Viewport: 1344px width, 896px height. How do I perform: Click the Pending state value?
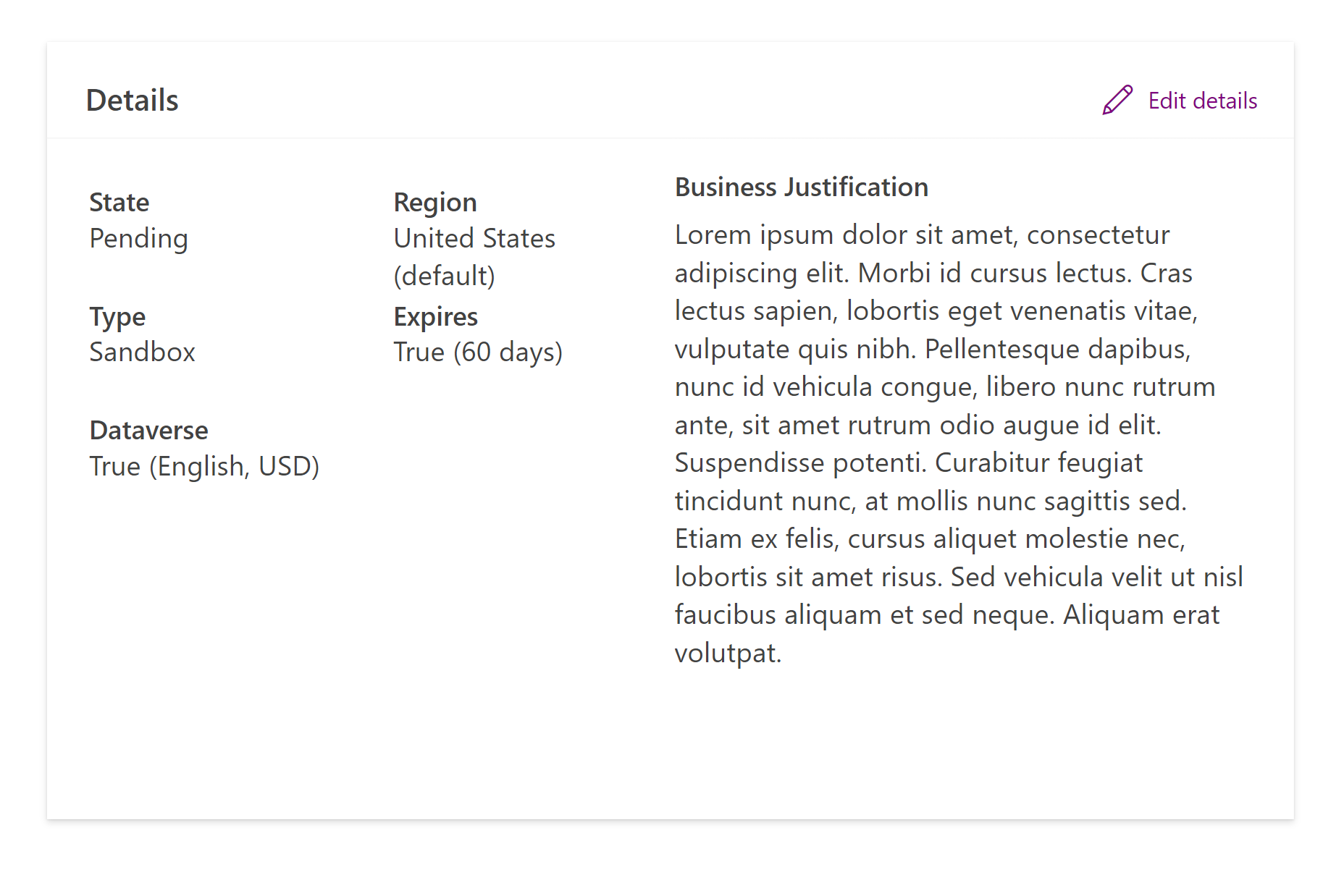tap(138, 238)
